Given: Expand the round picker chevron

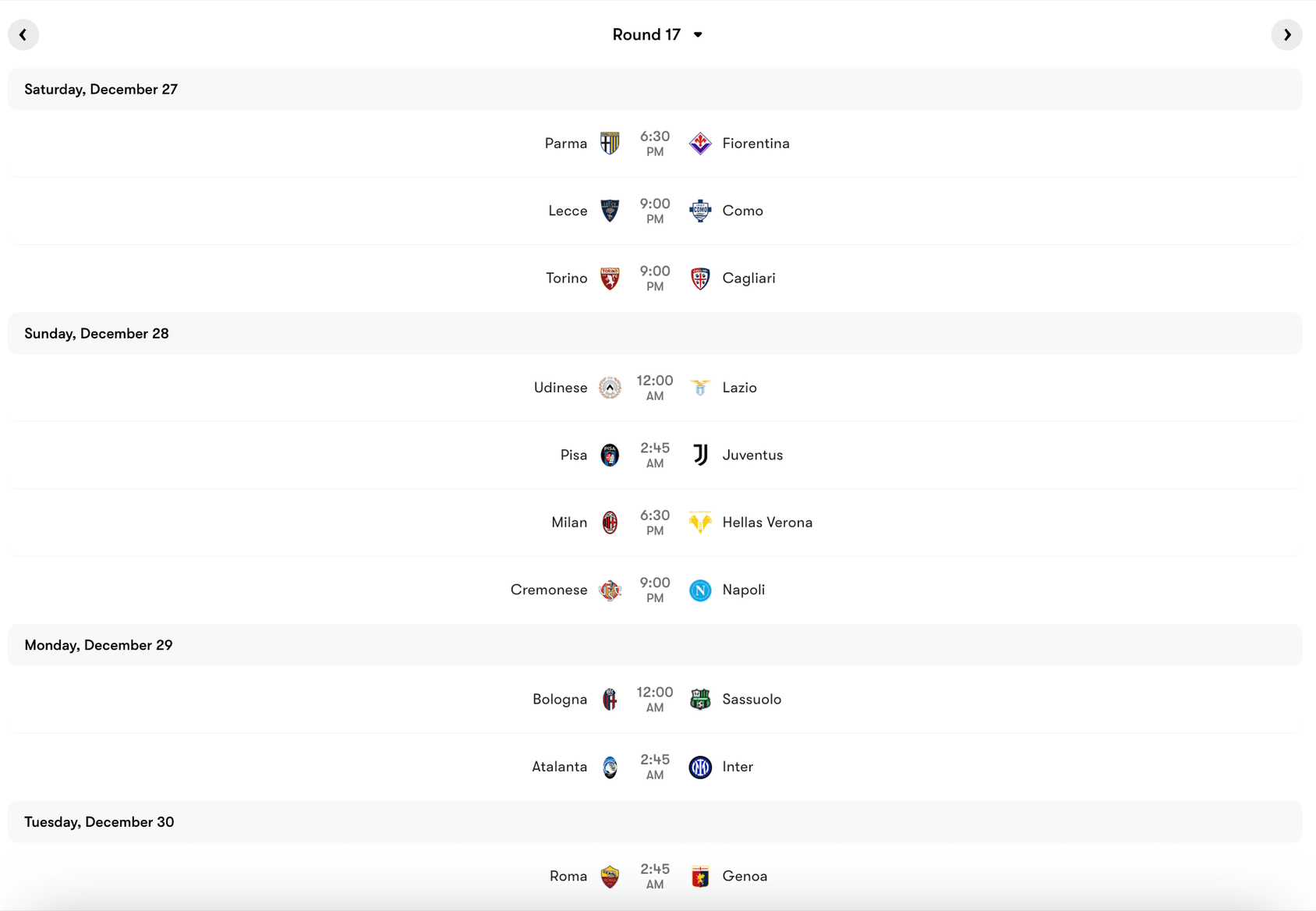Looking at the screenshot, I should click(698, 35).
